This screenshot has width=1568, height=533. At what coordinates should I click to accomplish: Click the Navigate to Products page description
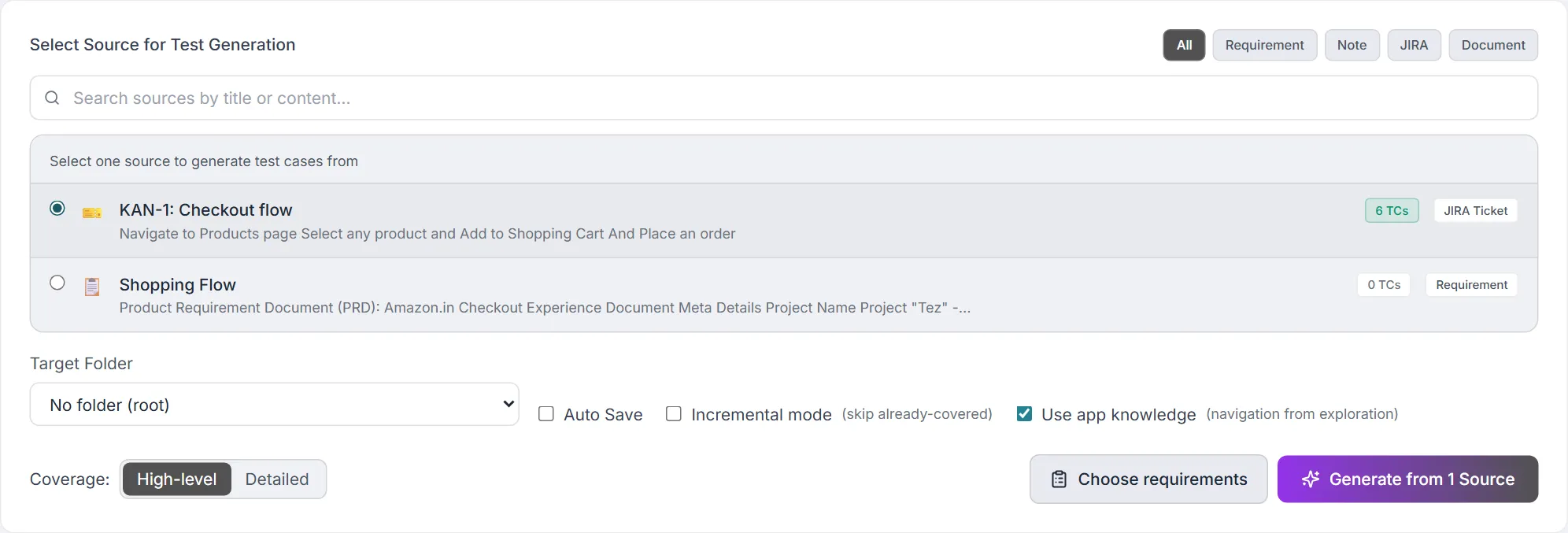click(x=427, y=234)
